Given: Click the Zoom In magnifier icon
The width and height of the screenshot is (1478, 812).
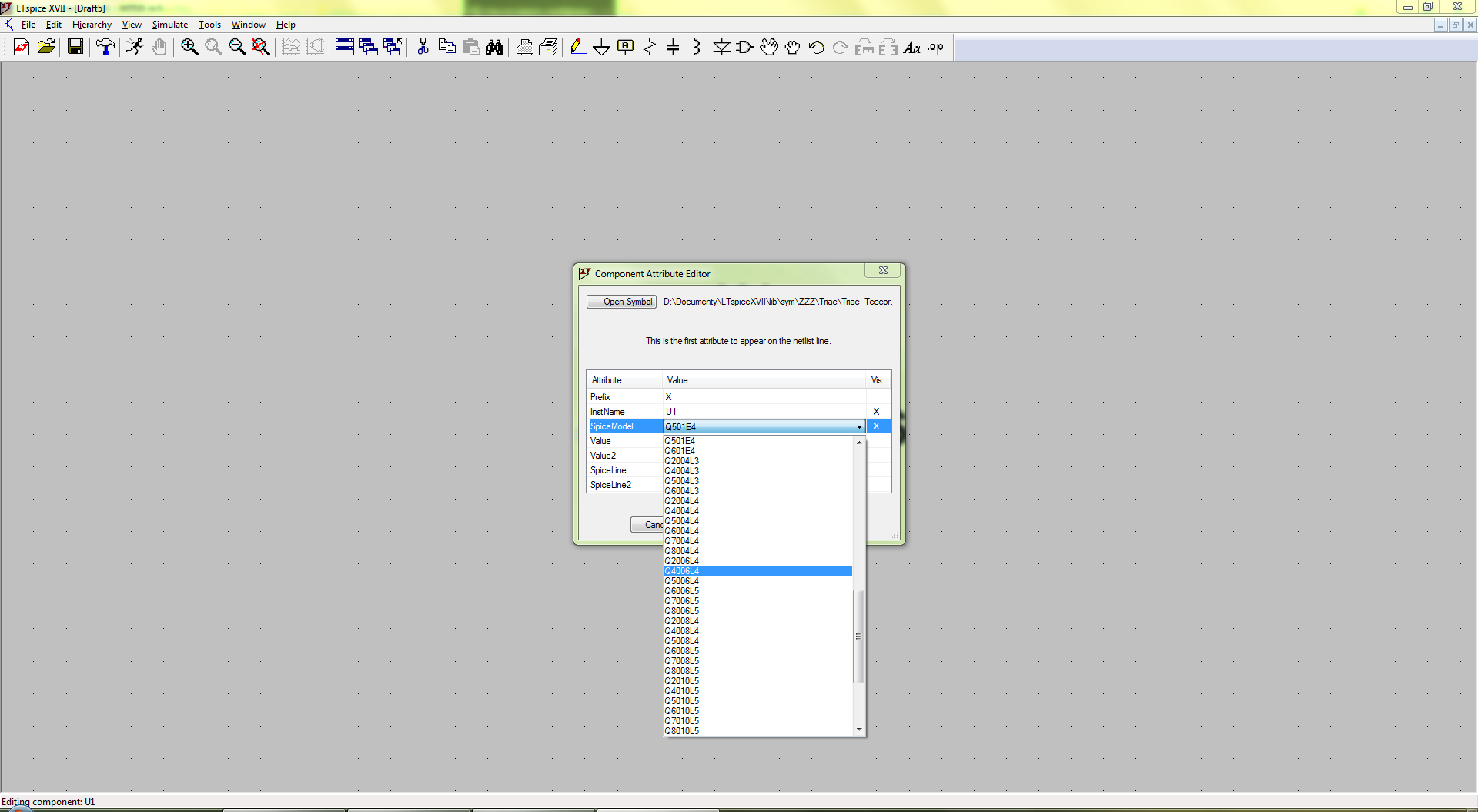Looking at the screenshot, I should 189,48.
